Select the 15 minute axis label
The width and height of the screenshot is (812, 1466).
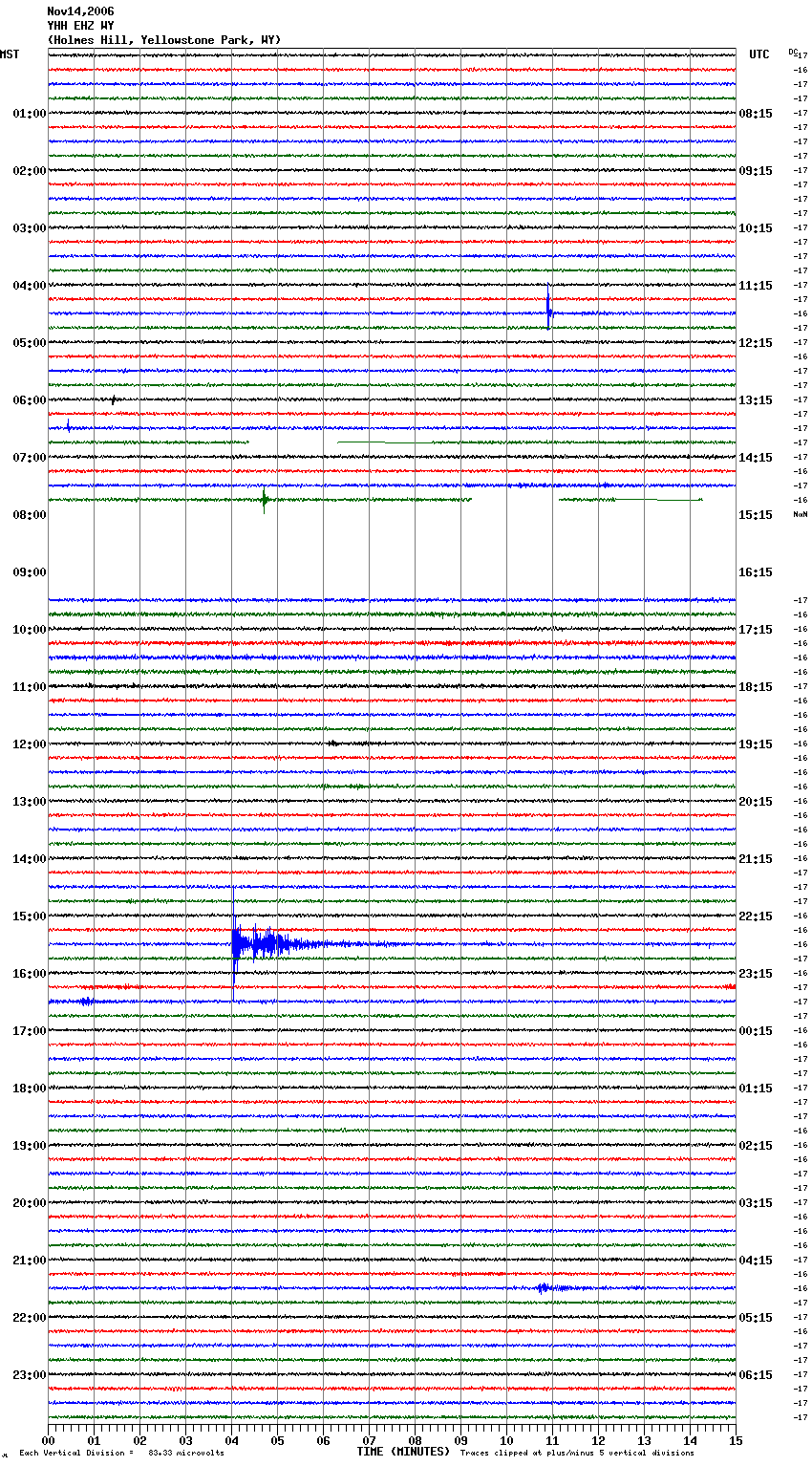(736, 1440)
